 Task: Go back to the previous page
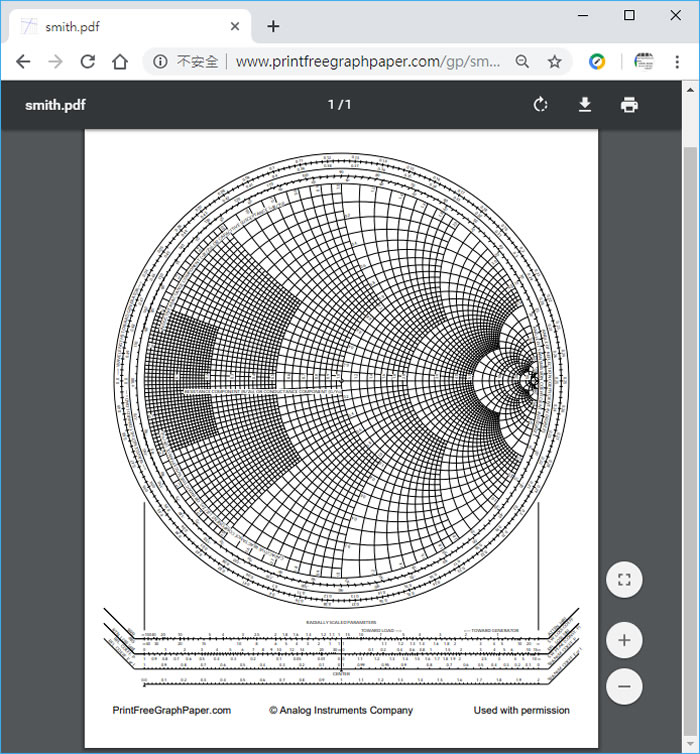click(23, 62)
